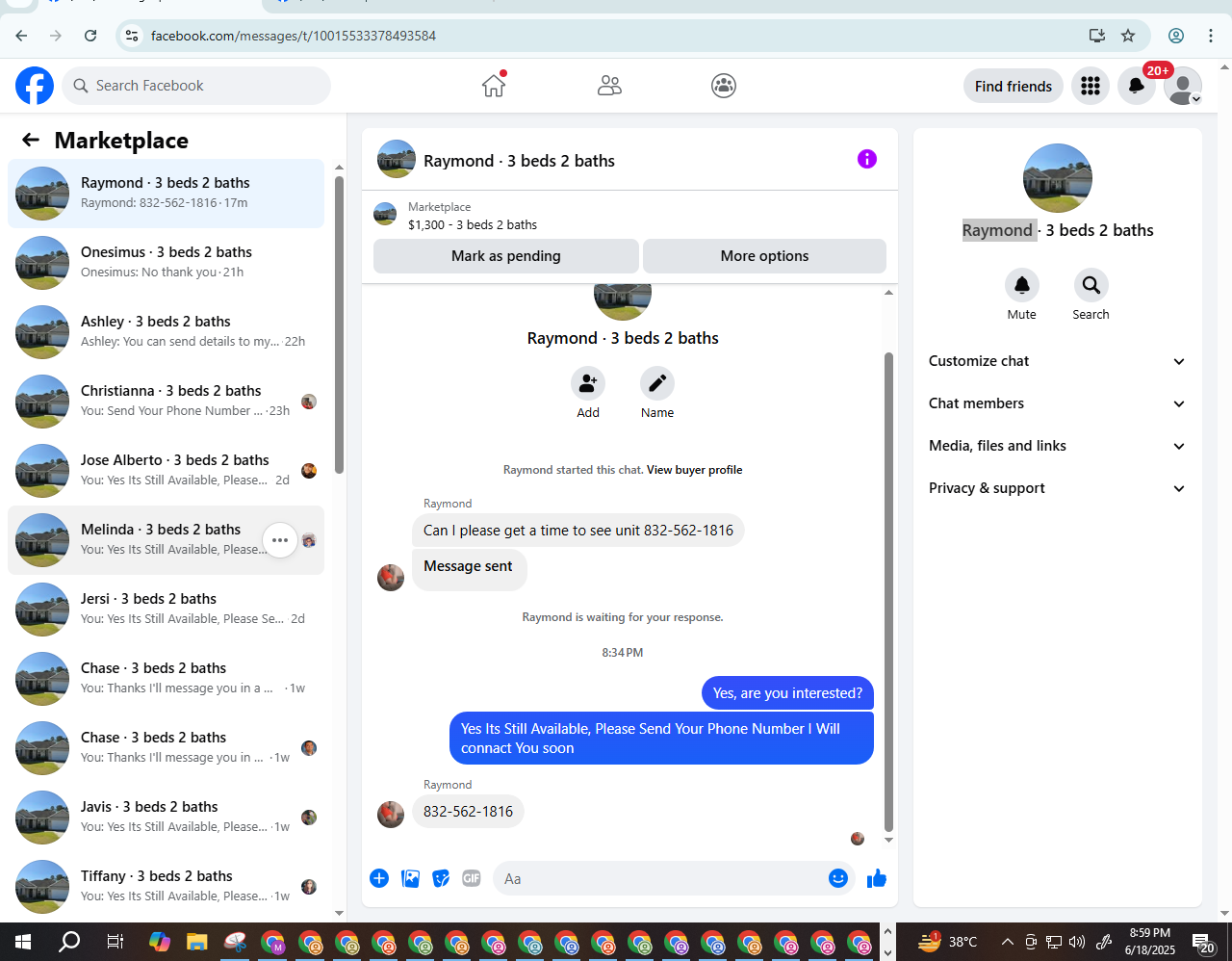Screen dimensions: 1232x961
Task: Send a thumbs-up like
Action: point(877,878)
